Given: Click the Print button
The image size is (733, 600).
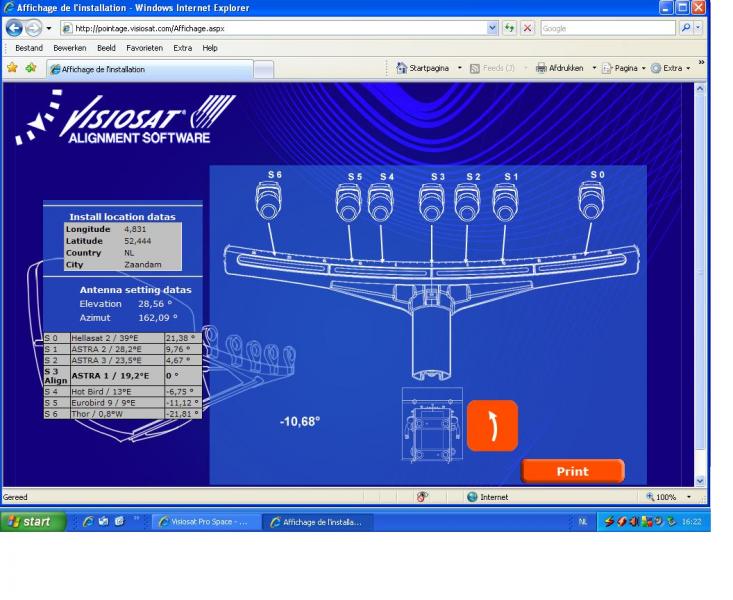Looking at the screenshot, I should (572, 471).
